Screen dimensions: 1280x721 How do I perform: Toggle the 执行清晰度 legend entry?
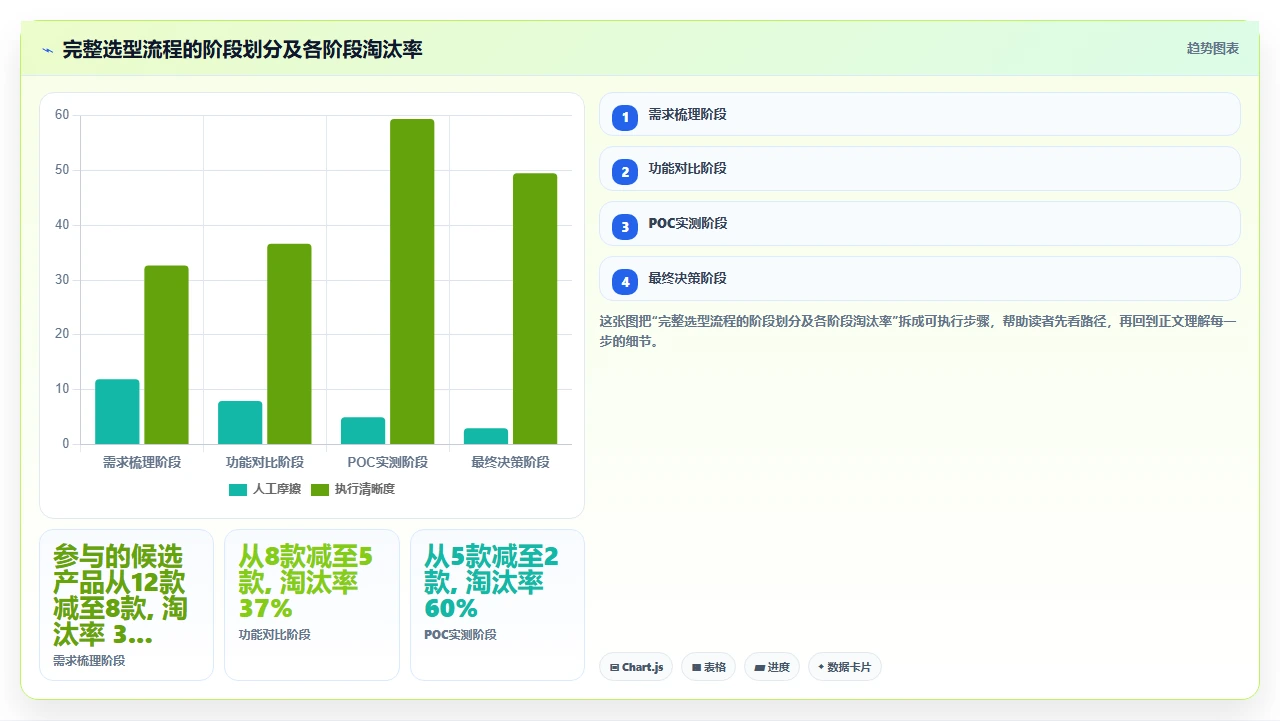coord(352,489)
